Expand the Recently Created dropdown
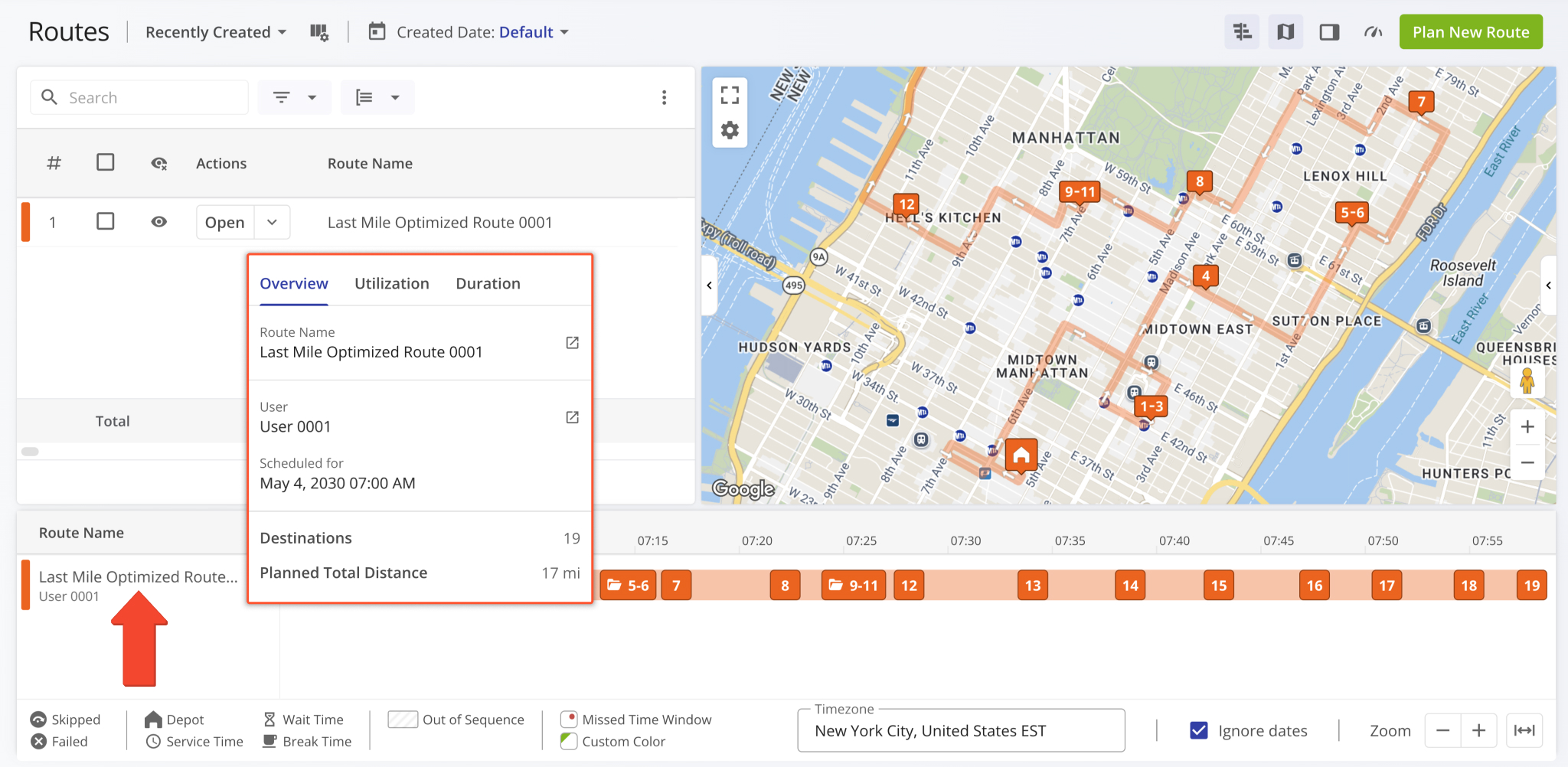Image resolution: width=1568 pixels, height=767 pixels. 215,31
